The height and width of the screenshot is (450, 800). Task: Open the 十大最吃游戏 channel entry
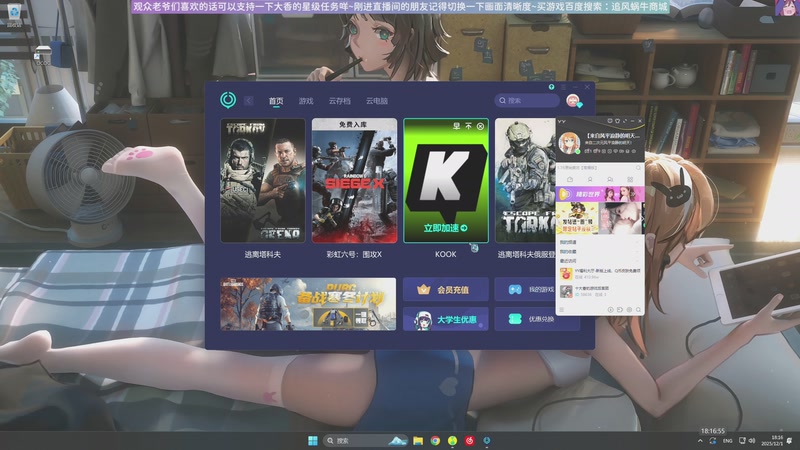(600, 291)
